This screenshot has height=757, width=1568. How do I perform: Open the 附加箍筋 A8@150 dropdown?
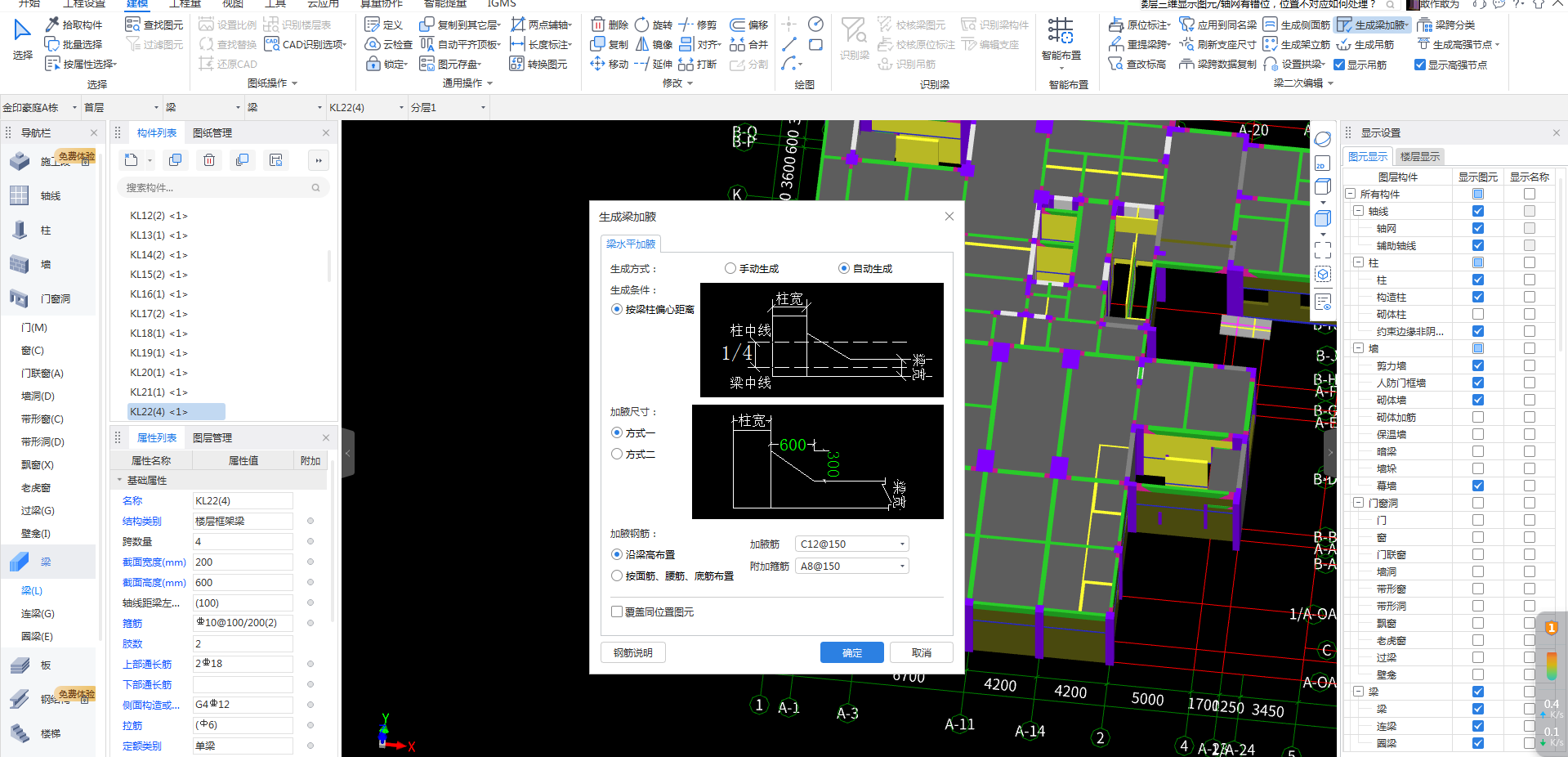(851, 566)
